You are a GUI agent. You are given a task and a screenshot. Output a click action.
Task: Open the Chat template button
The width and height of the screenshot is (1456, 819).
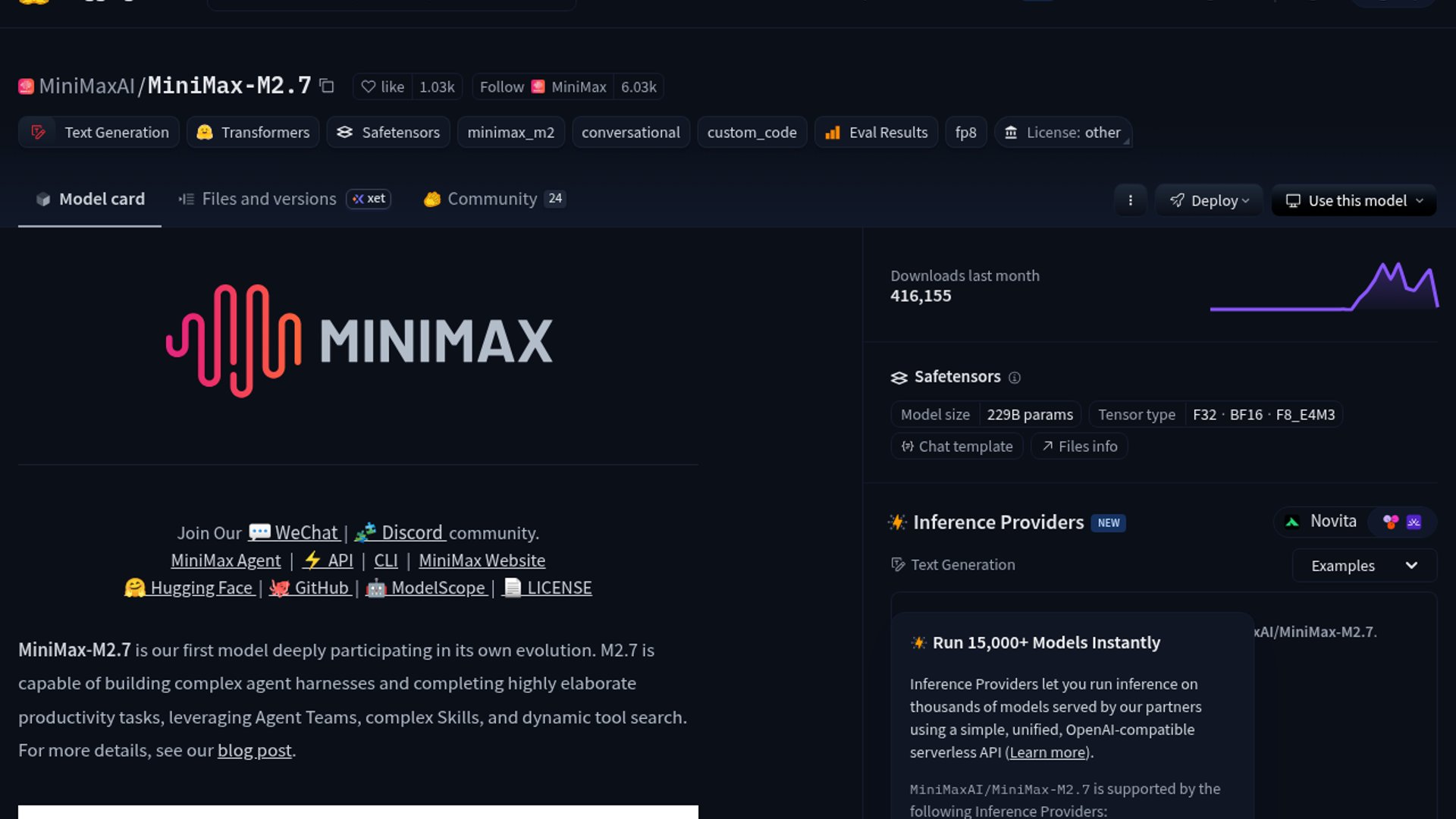pos(957,447)
